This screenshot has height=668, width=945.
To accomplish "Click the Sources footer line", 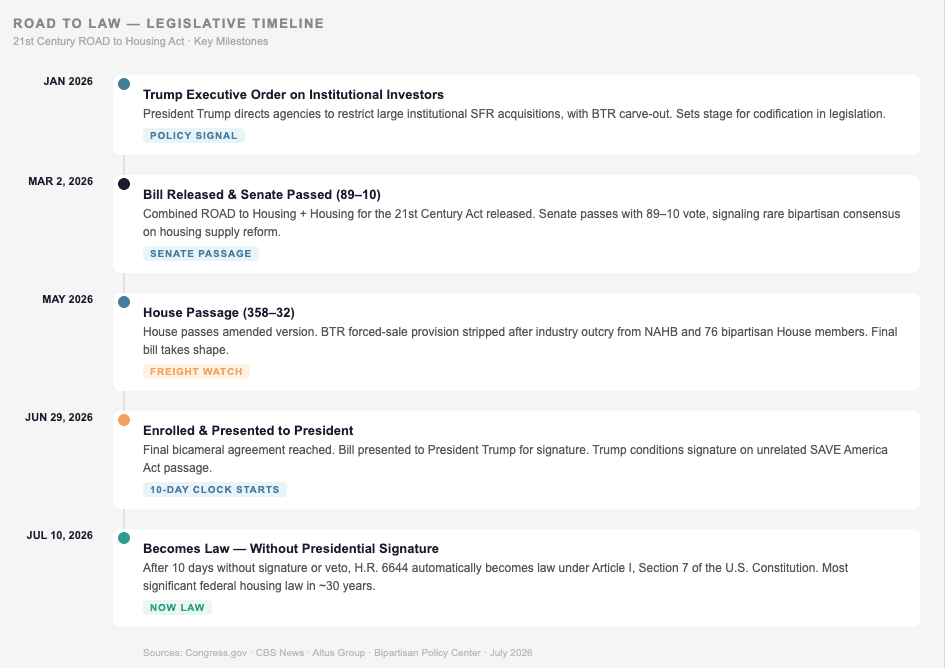I will pyautogui.click(x=338, y=653).
